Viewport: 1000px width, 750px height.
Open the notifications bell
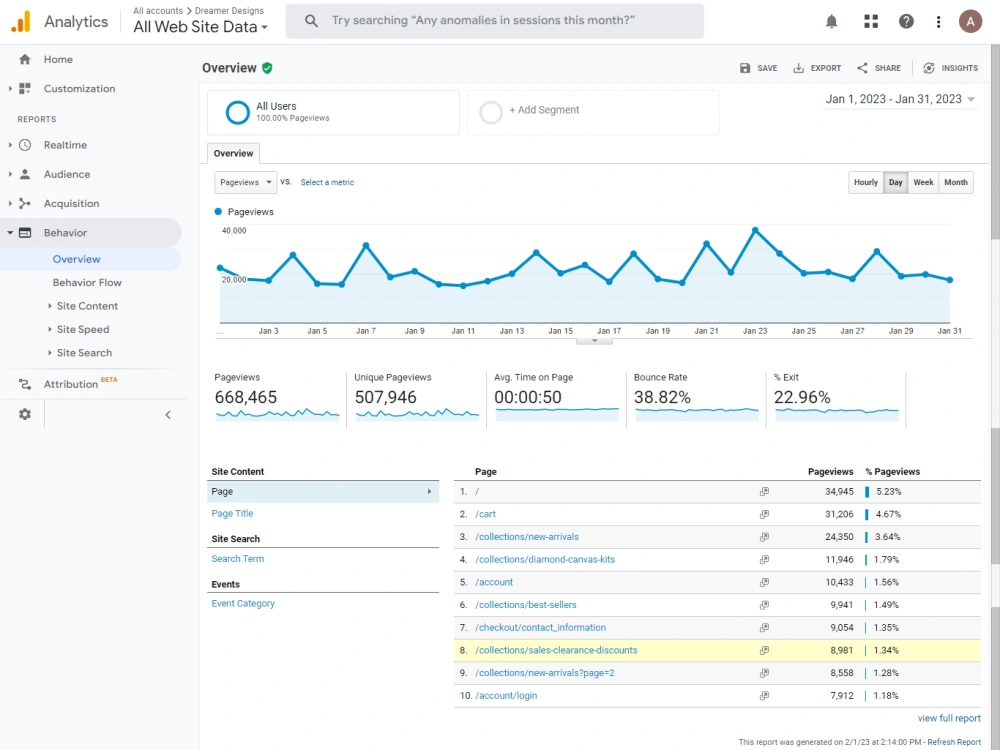click(x=832, y=22)
